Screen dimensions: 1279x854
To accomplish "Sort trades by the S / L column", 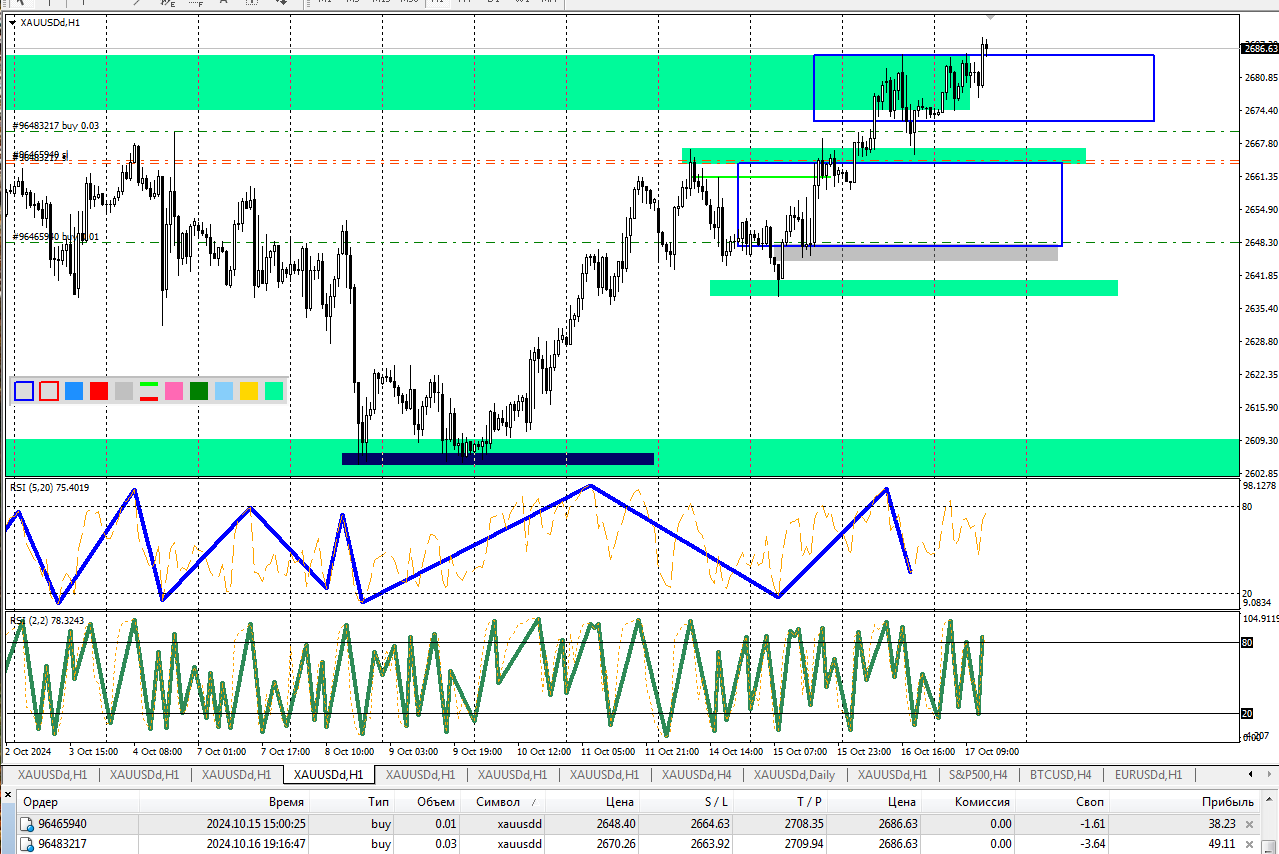I will [687, 802].
